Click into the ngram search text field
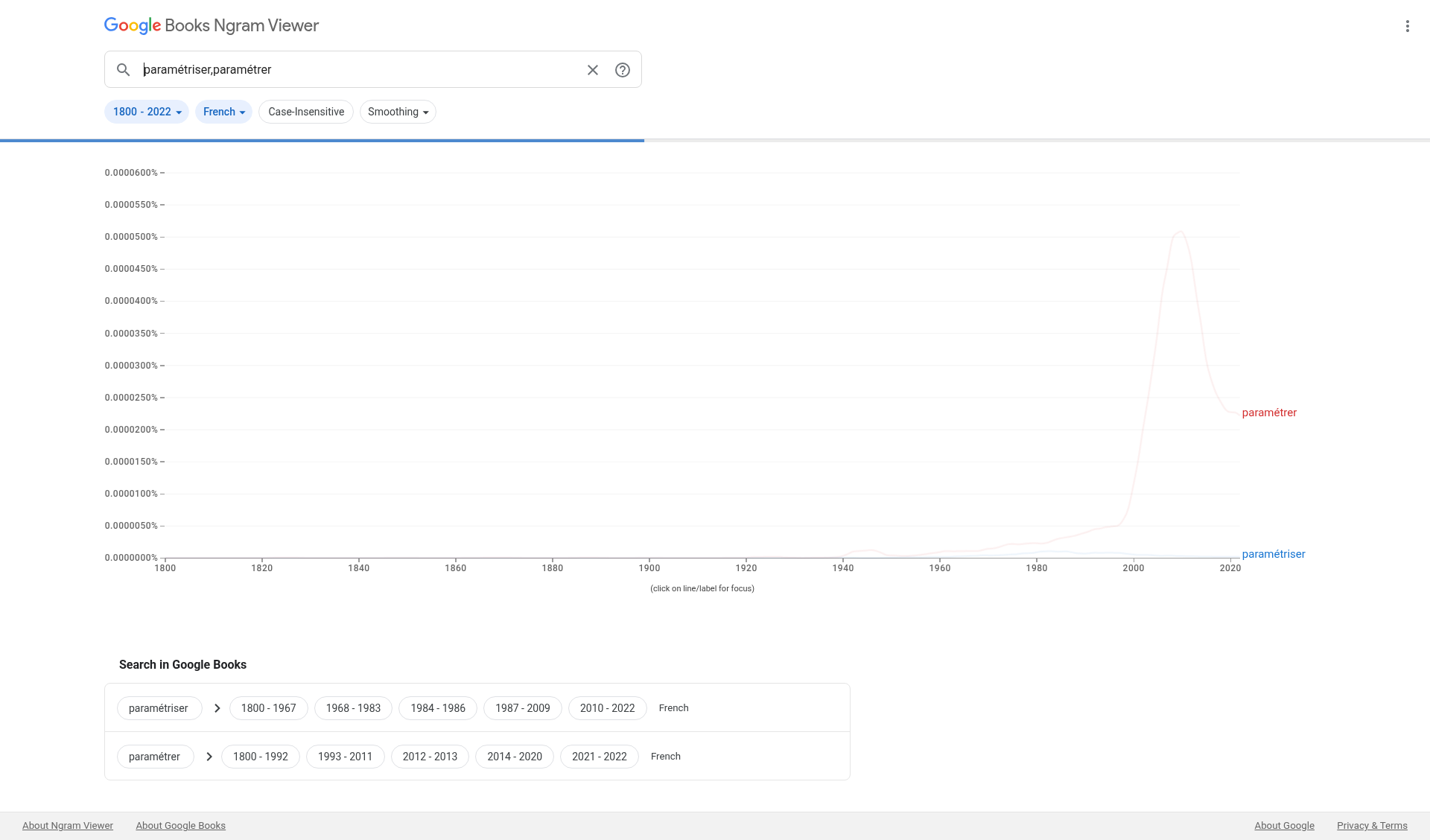The width and height of the screenshot is (1430, 840). coord(357,70)
